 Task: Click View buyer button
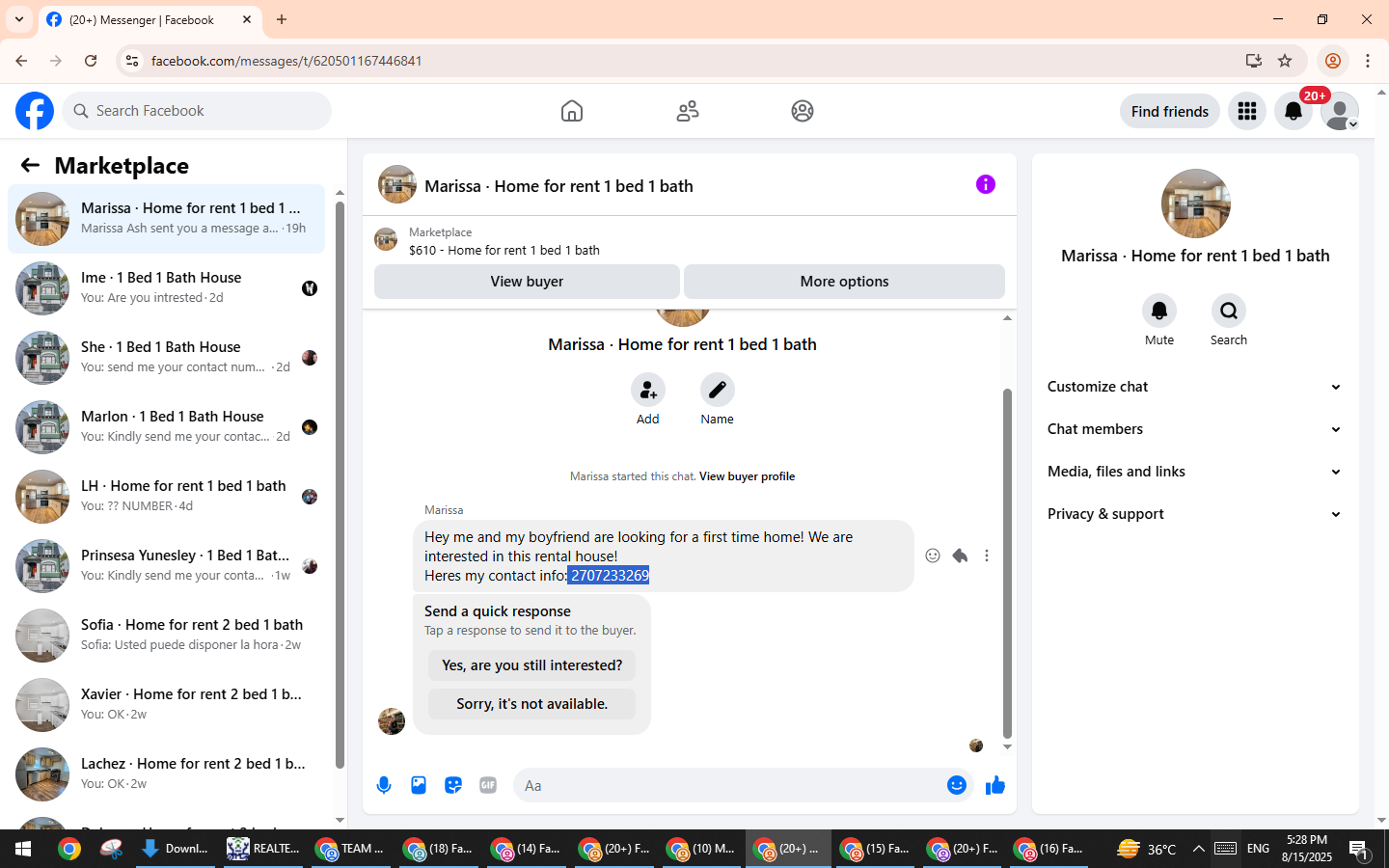527,282
